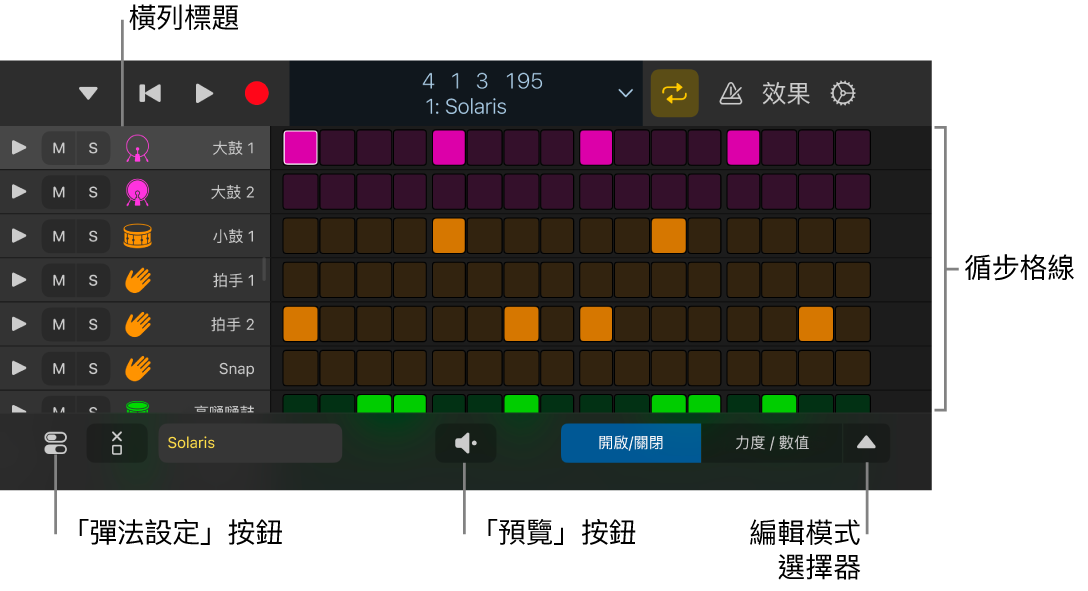Toggle the cycle loop button

pos(674,93)
